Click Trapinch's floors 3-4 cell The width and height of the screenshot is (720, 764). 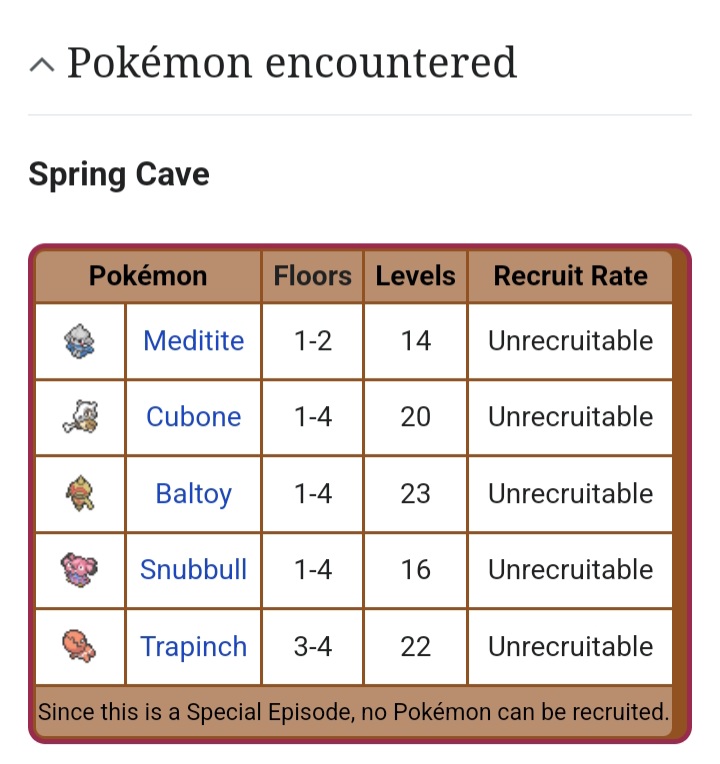click(x=313, y=647)
